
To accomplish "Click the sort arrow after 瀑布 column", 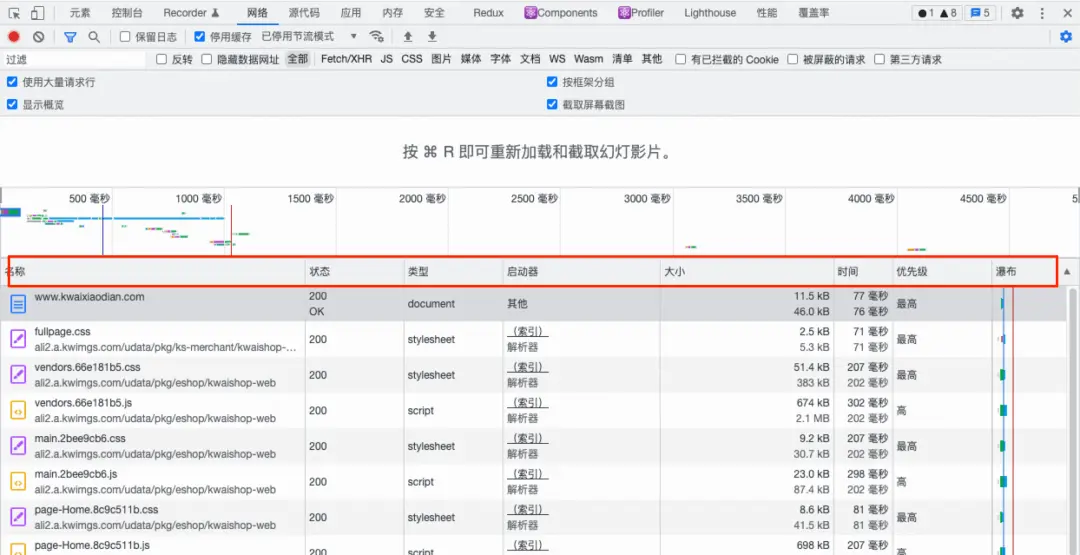I will click(1067, 272).
